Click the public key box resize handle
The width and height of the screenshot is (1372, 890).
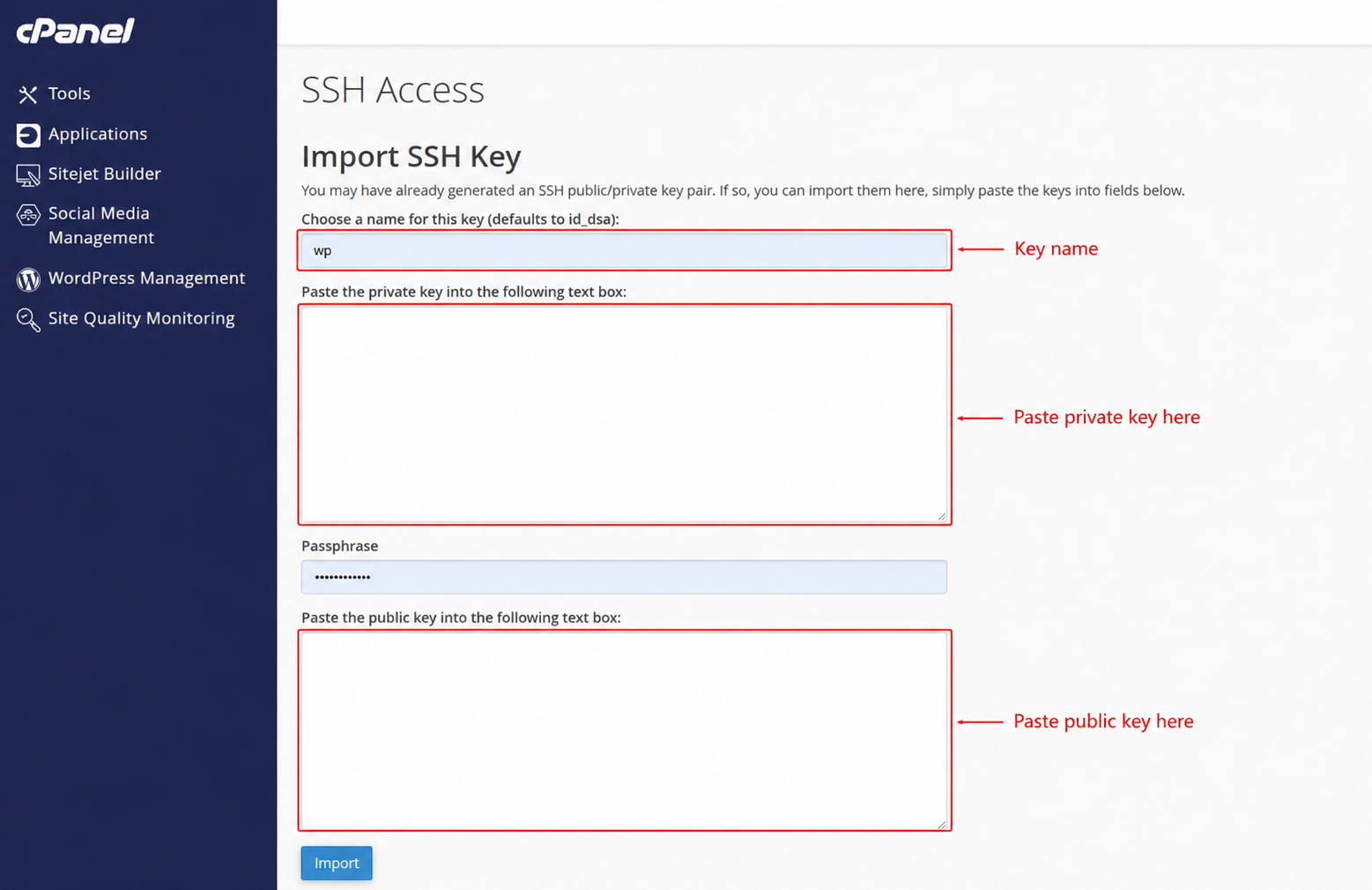click(942, 824)
